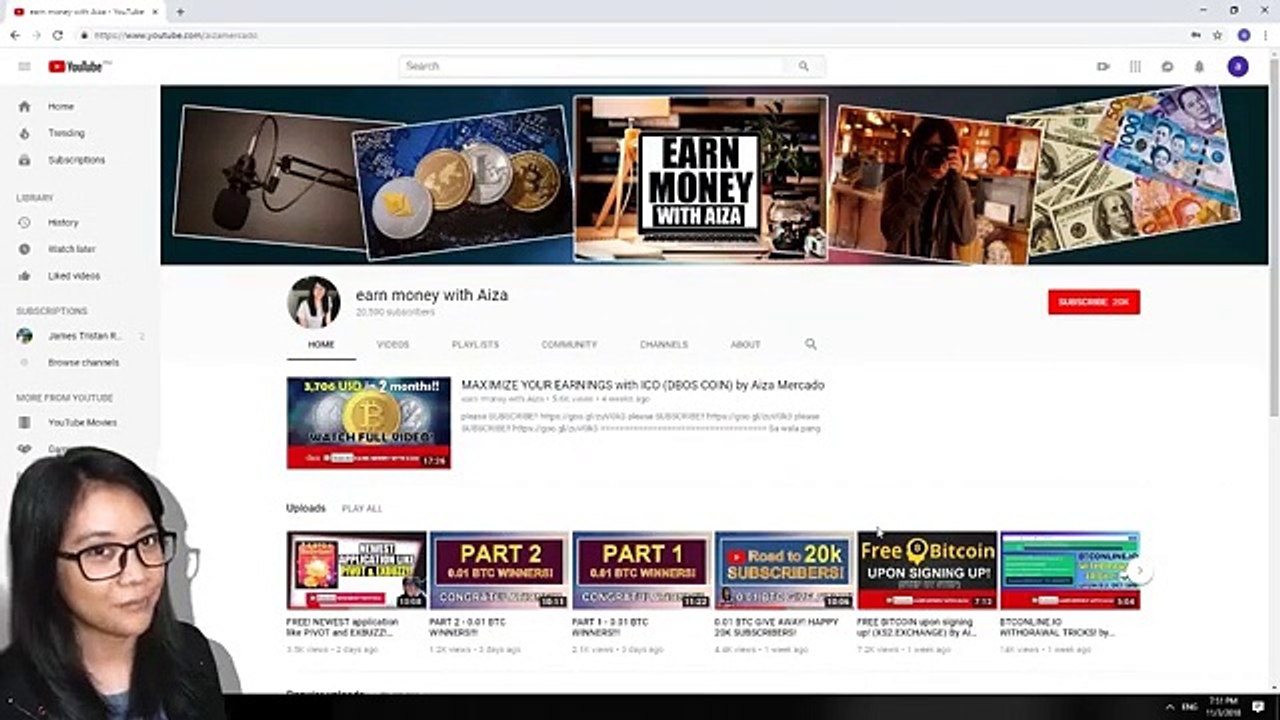Open a new browser tab
Viewport: 1280px width, 720px height.
(180, 12)
